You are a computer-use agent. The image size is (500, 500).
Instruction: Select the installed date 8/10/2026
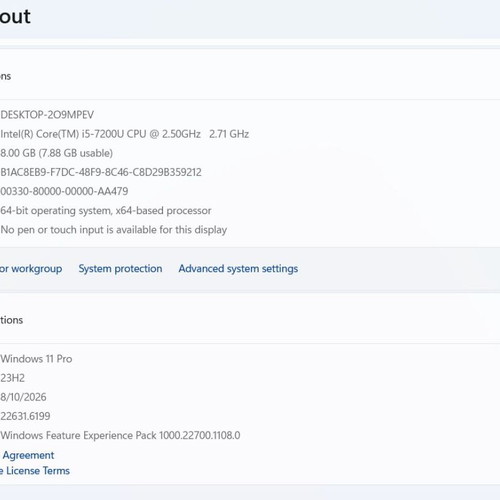click(23, 397)
